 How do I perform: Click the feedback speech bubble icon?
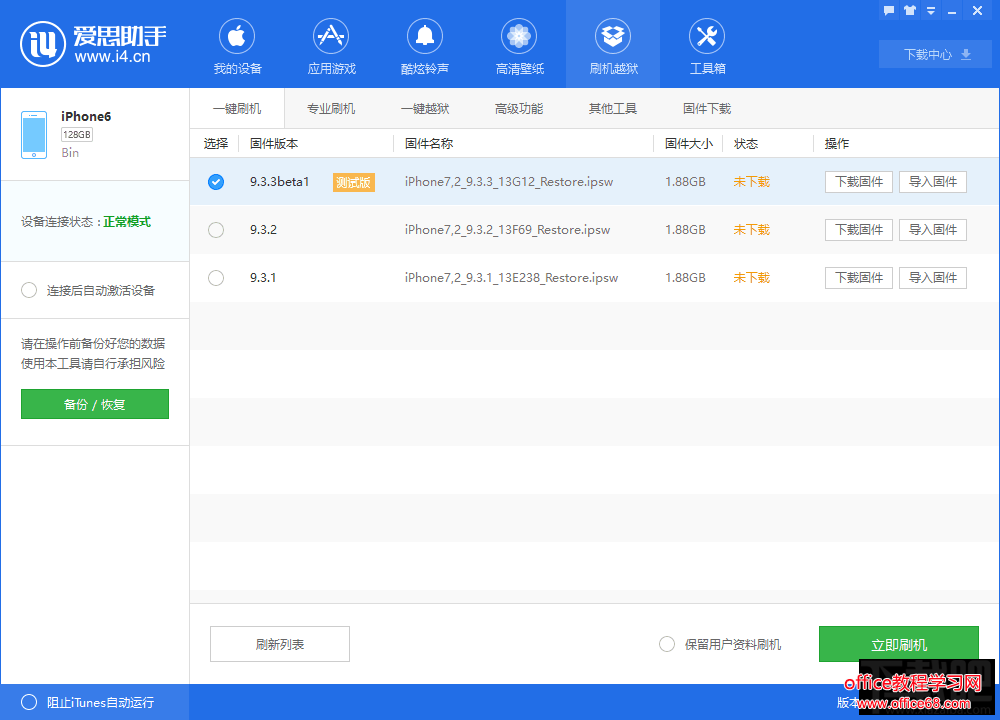point(888,10)
